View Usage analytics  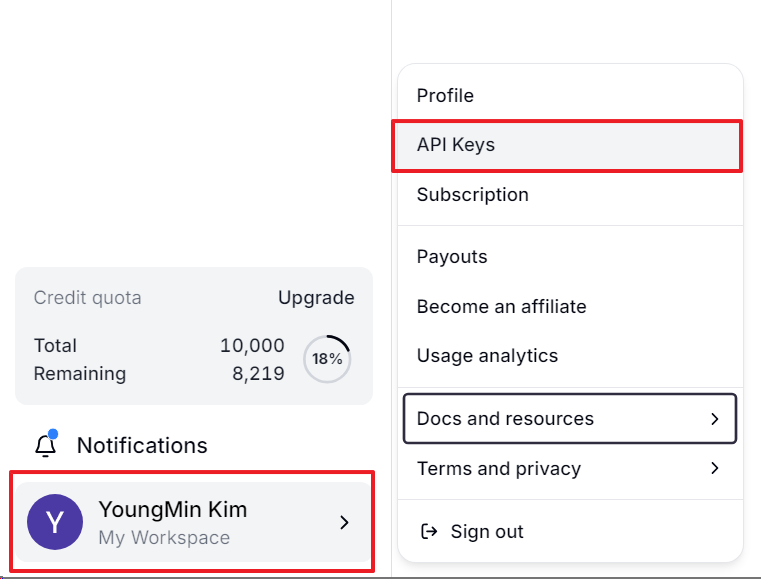570,356
